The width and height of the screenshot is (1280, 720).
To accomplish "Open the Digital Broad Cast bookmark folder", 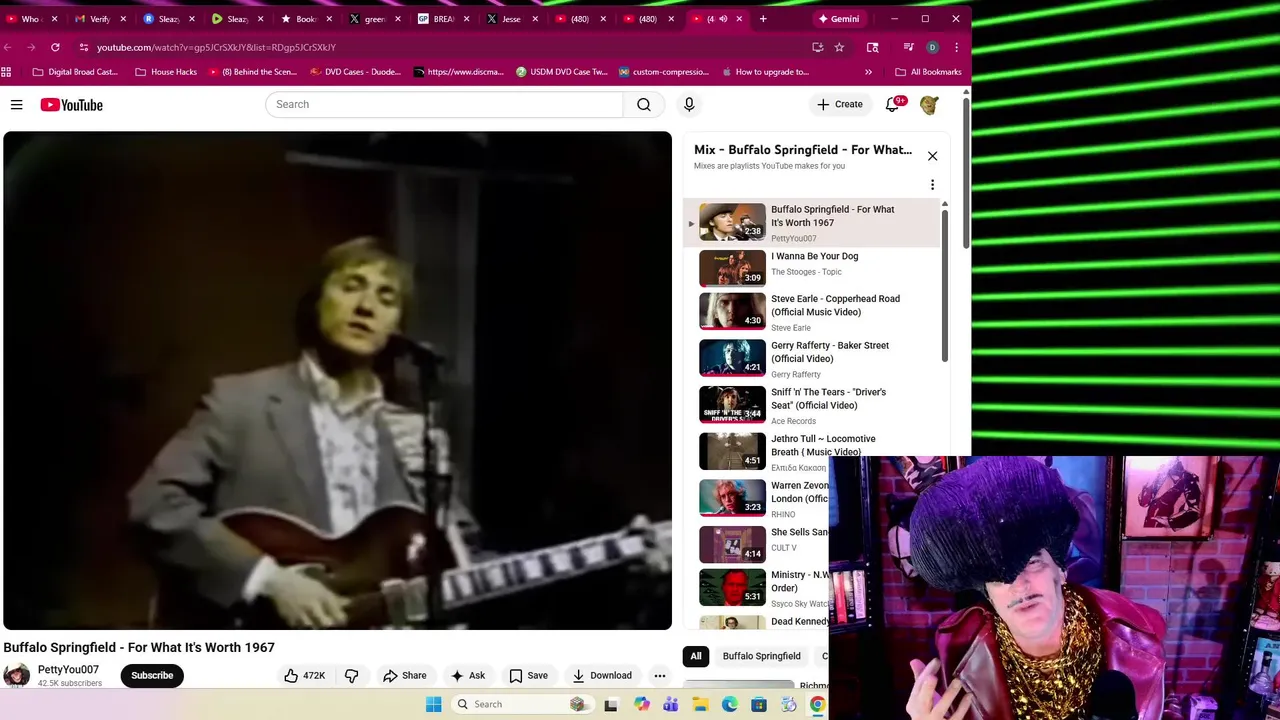I will [x=75, y=72].
